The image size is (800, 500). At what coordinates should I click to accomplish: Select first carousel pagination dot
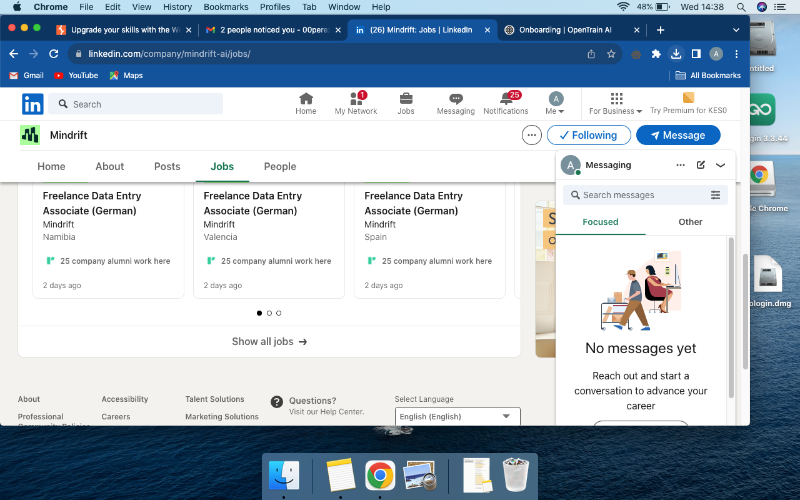point(260,313)
